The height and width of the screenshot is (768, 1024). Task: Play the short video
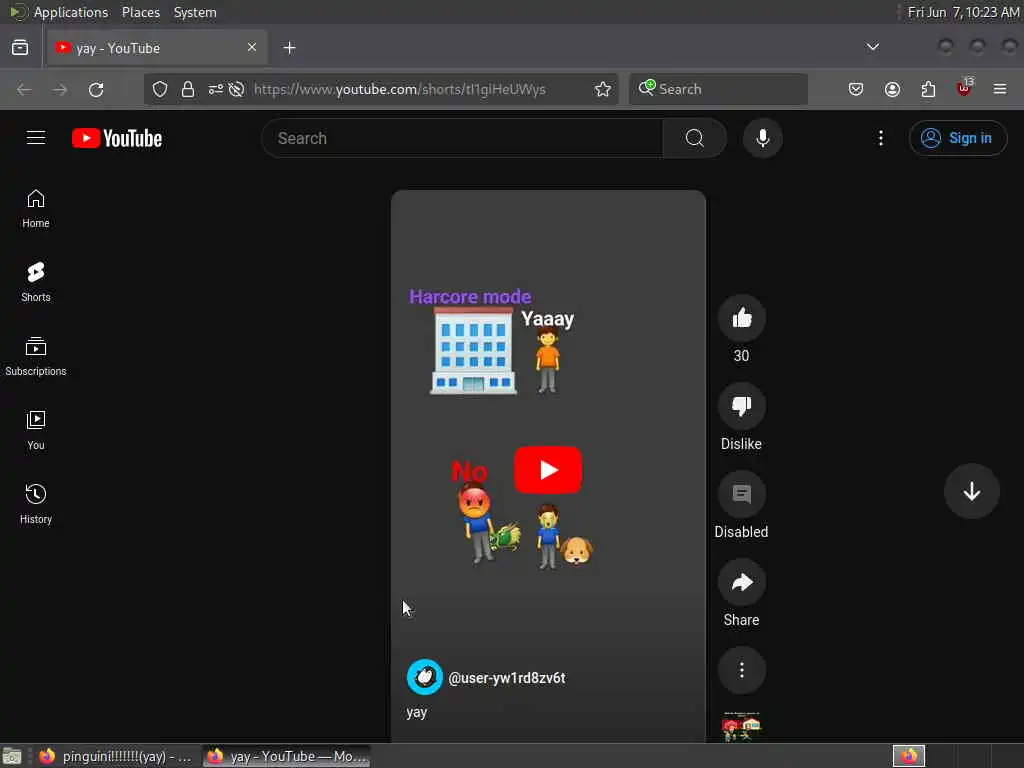(x=548, y=470)
